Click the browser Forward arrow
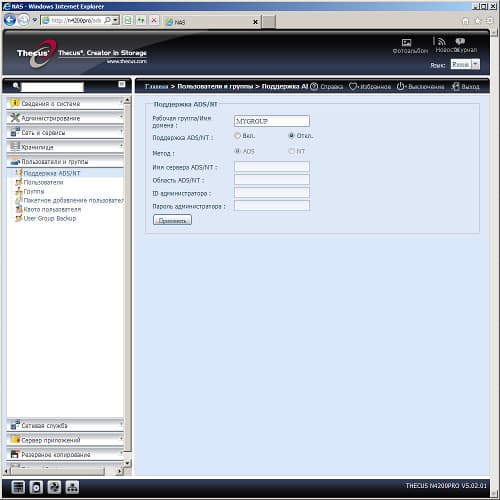 24,20
